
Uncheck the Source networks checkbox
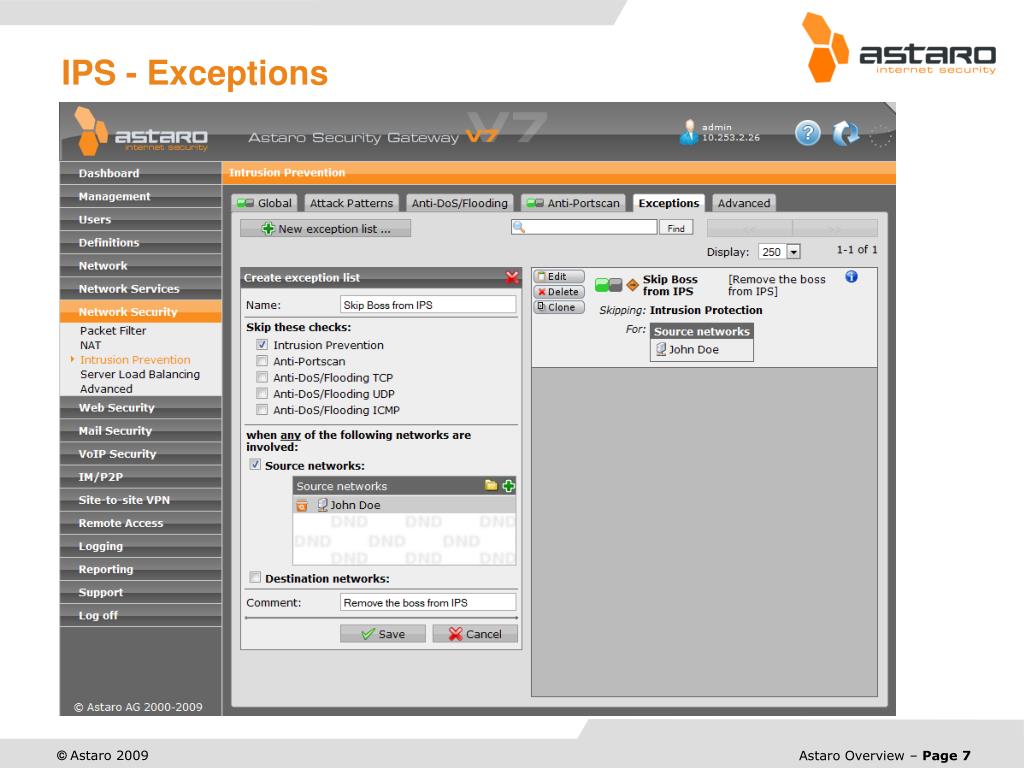[255, 464]
